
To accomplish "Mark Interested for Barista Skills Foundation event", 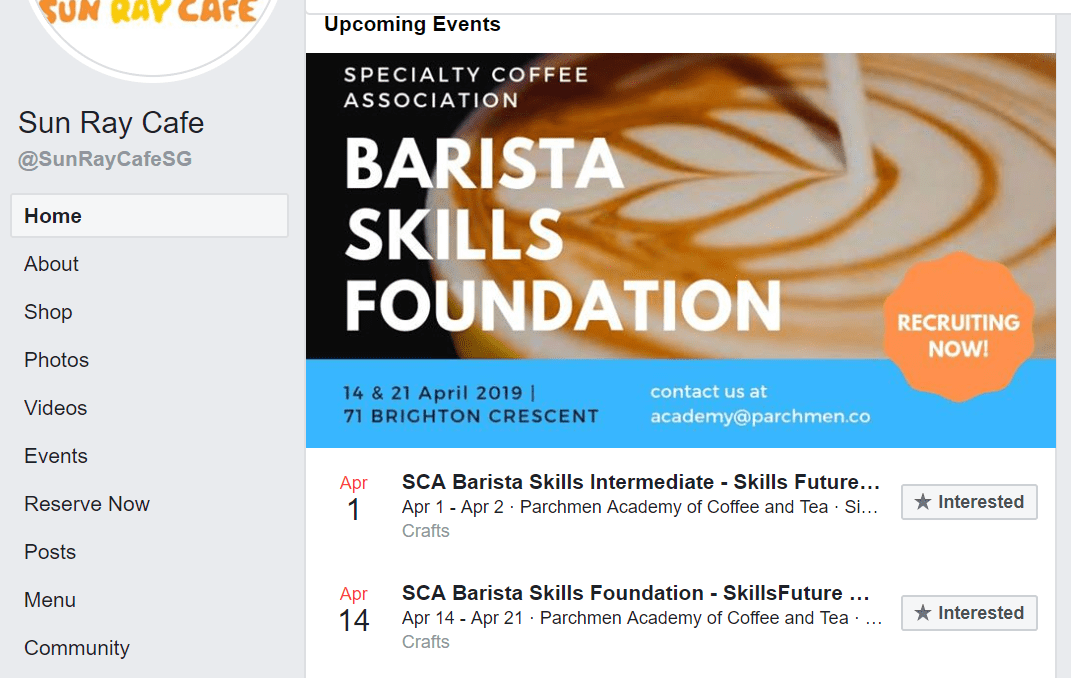I will (x=968, y=613).
